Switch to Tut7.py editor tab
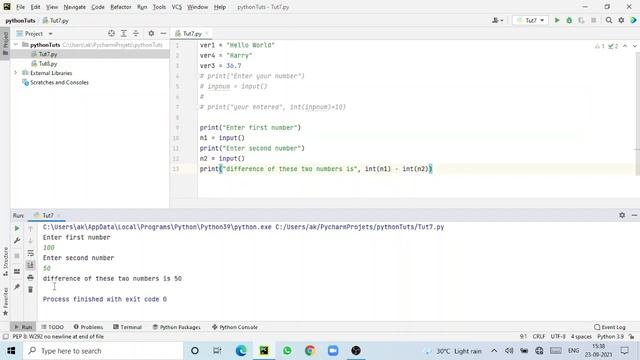Viewport: 640px width, 360px height. coord(192,33)
